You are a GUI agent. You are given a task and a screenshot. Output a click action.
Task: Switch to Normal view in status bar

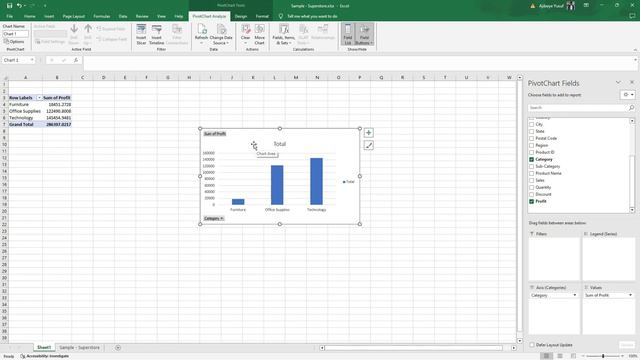click(546, 356)
